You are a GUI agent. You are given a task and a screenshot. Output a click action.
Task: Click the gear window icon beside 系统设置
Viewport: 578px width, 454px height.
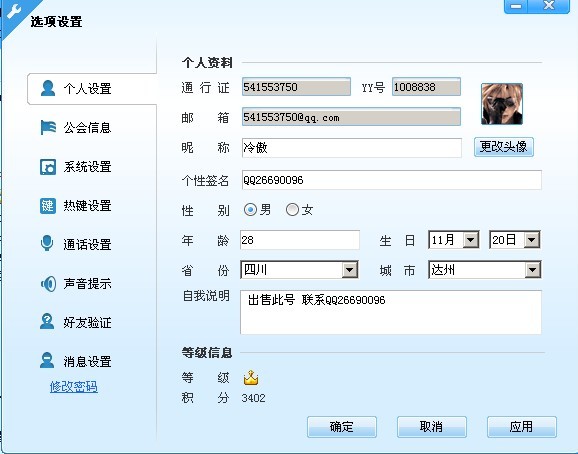tap(48, 167)
